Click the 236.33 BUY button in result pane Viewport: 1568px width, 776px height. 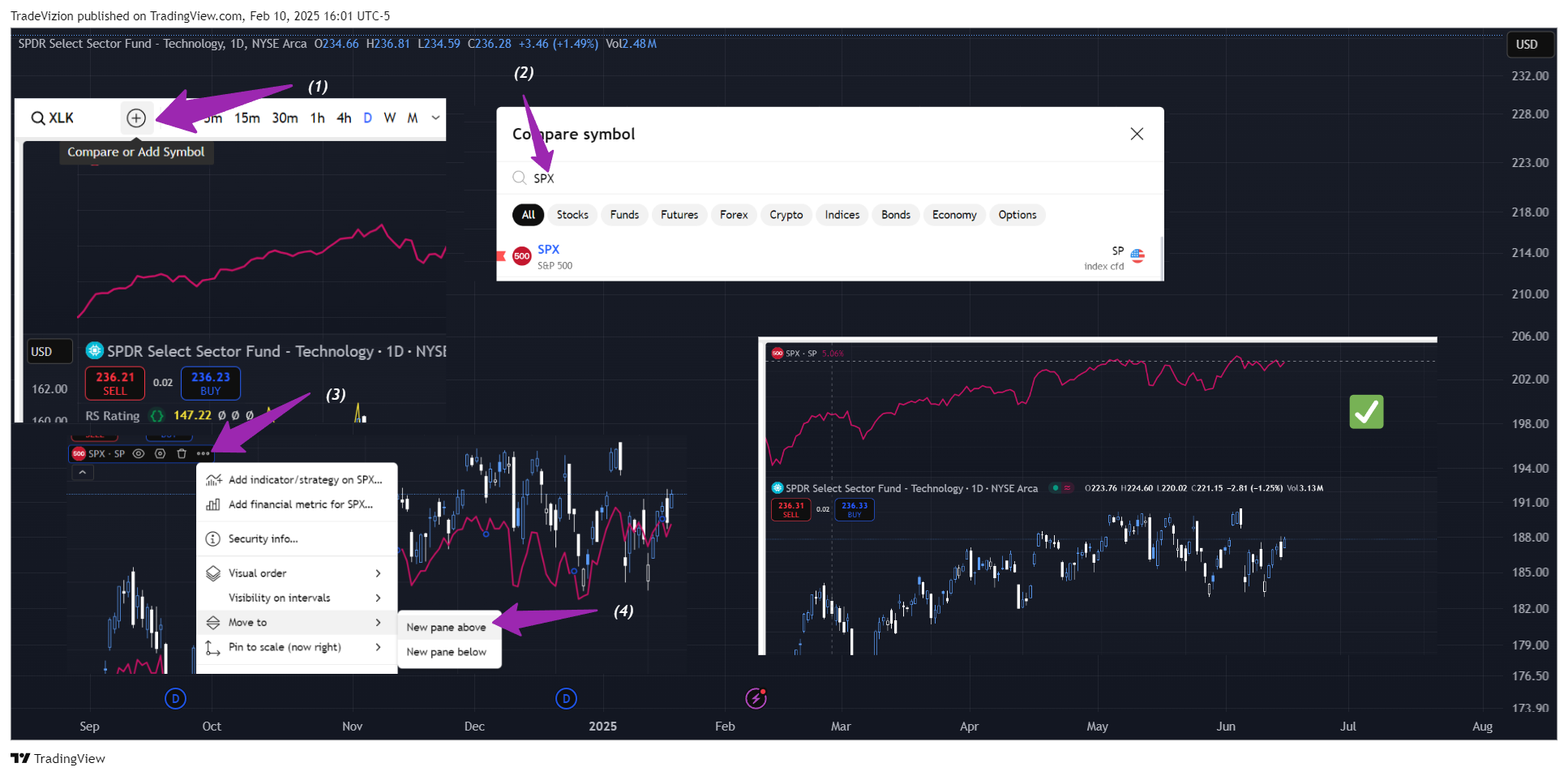(855, 509)
